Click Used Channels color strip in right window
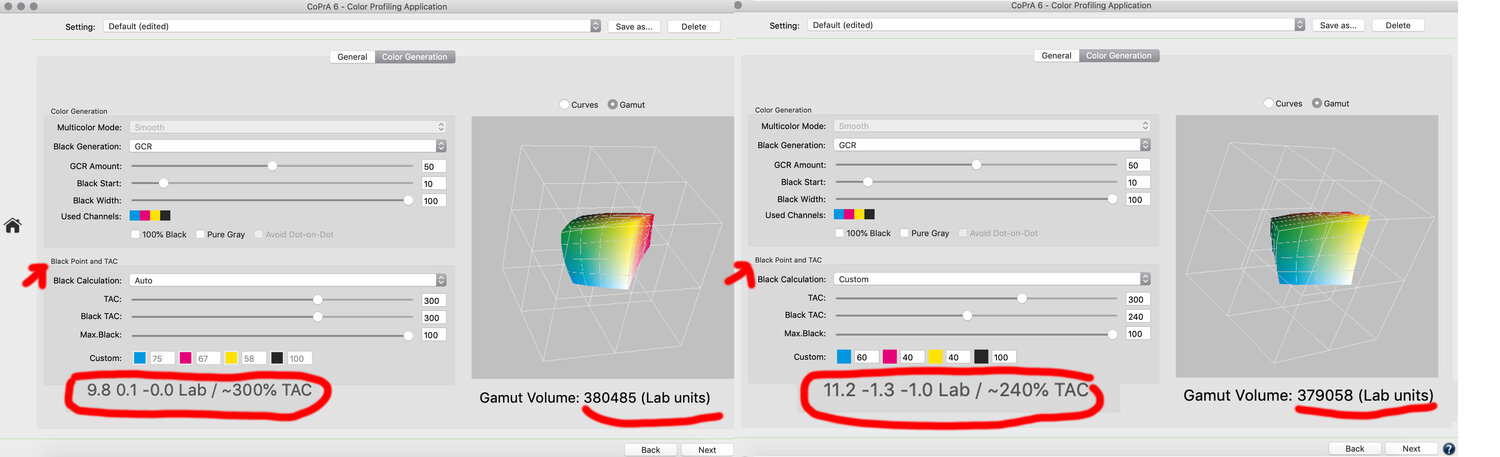The height and width of the screenshot is (457, 1500). tap(855, 214)
